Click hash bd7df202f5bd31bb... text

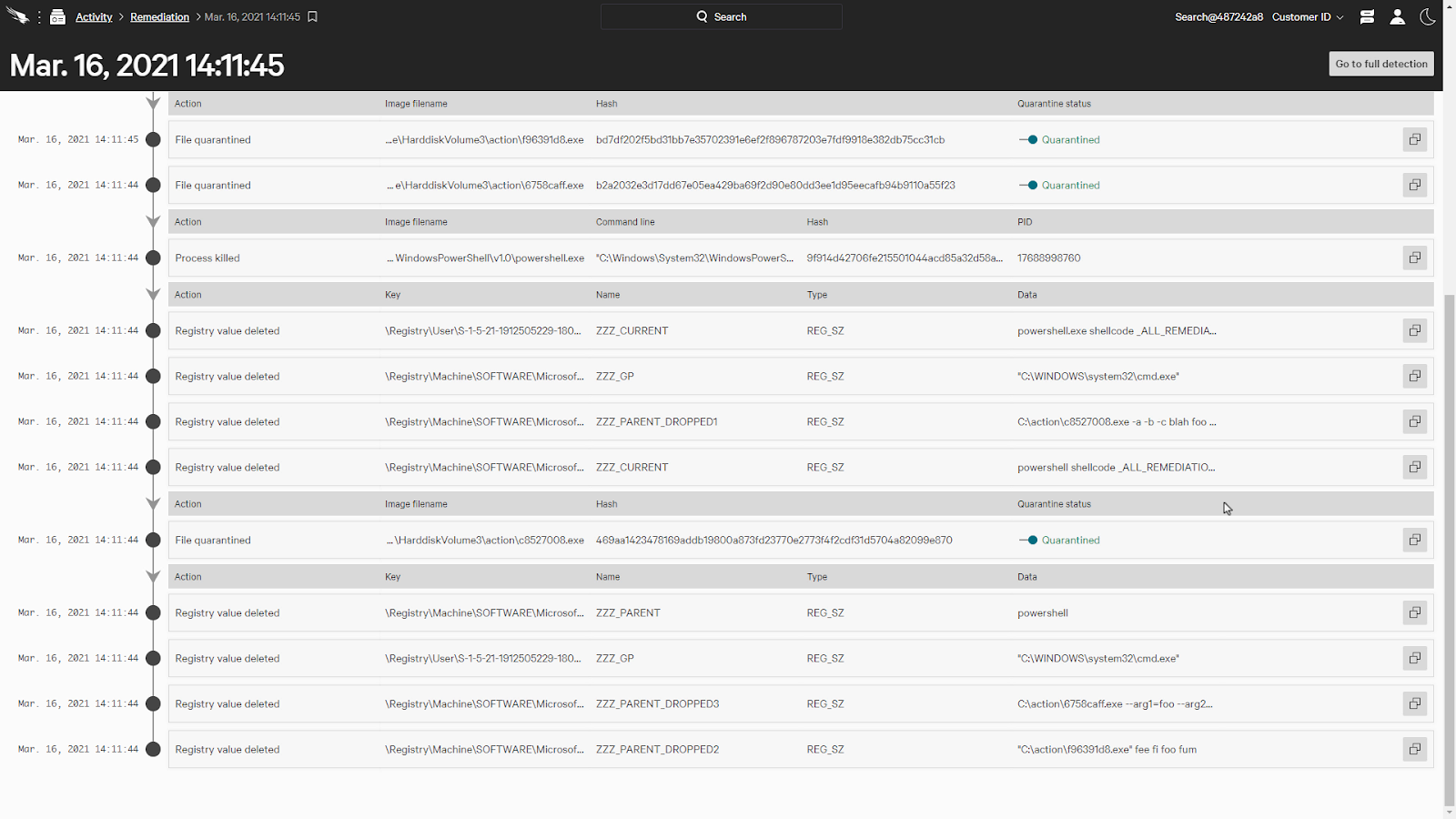point(770,139)
